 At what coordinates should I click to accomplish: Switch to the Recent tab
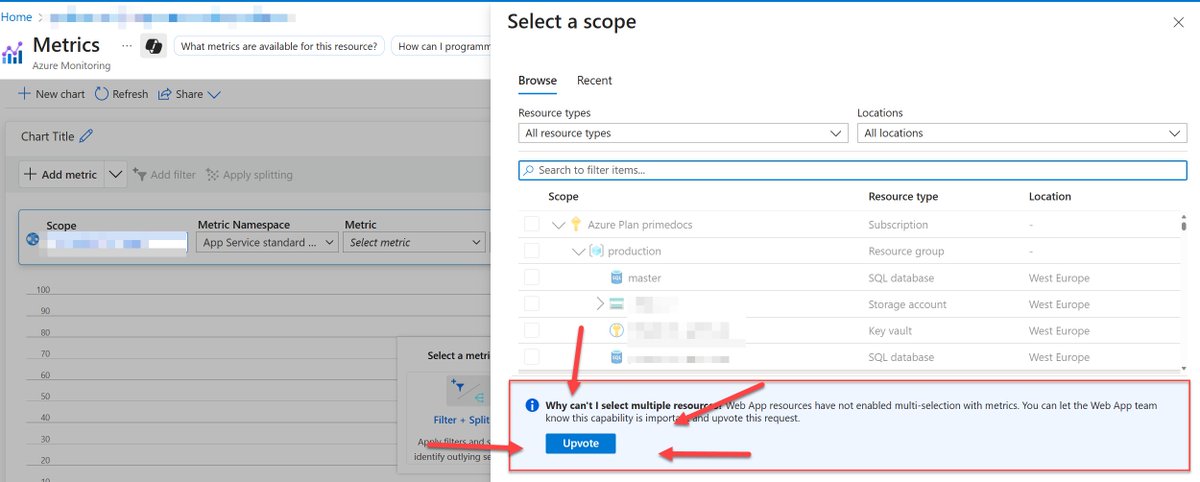click(594, 80)
